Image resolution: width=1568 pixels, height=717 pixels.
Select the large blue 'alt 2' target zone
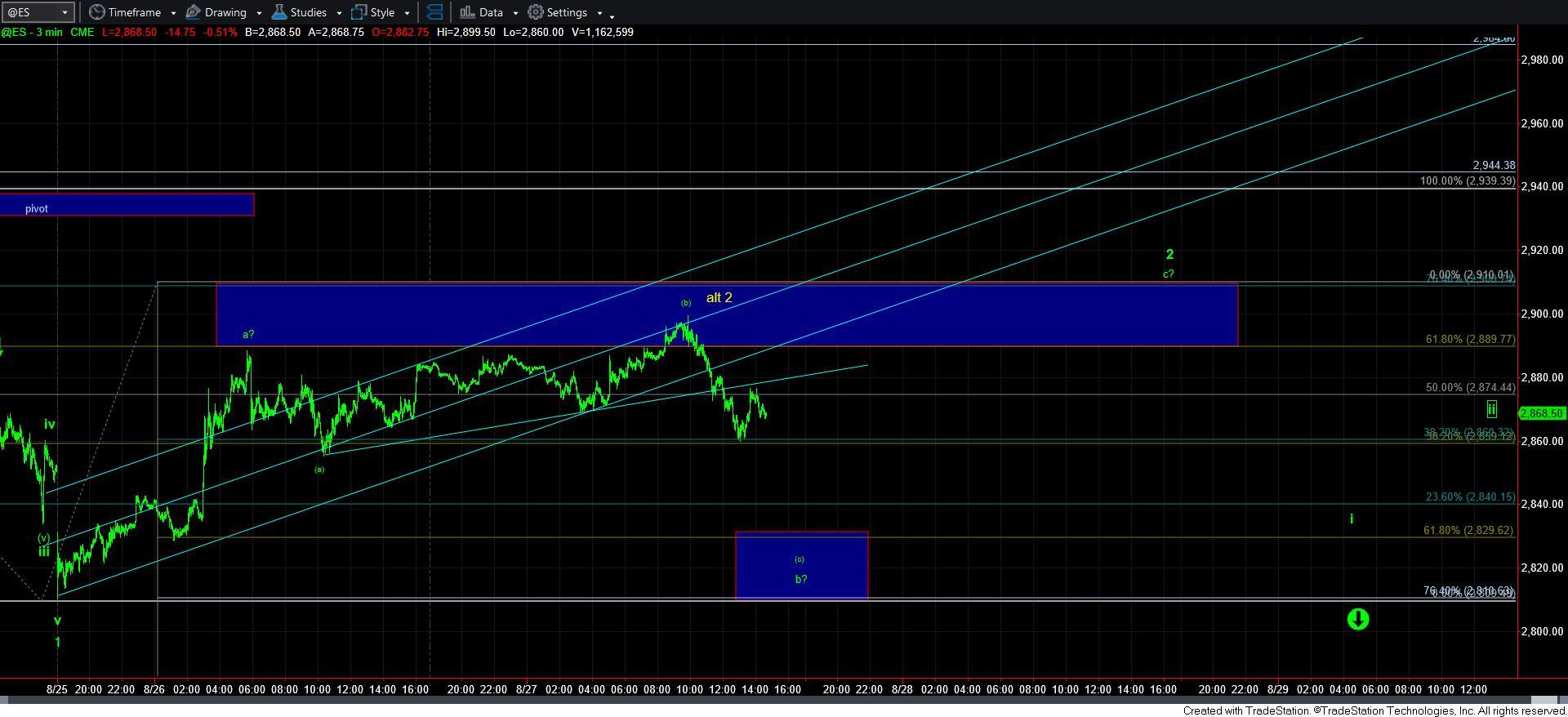[727, 314]
